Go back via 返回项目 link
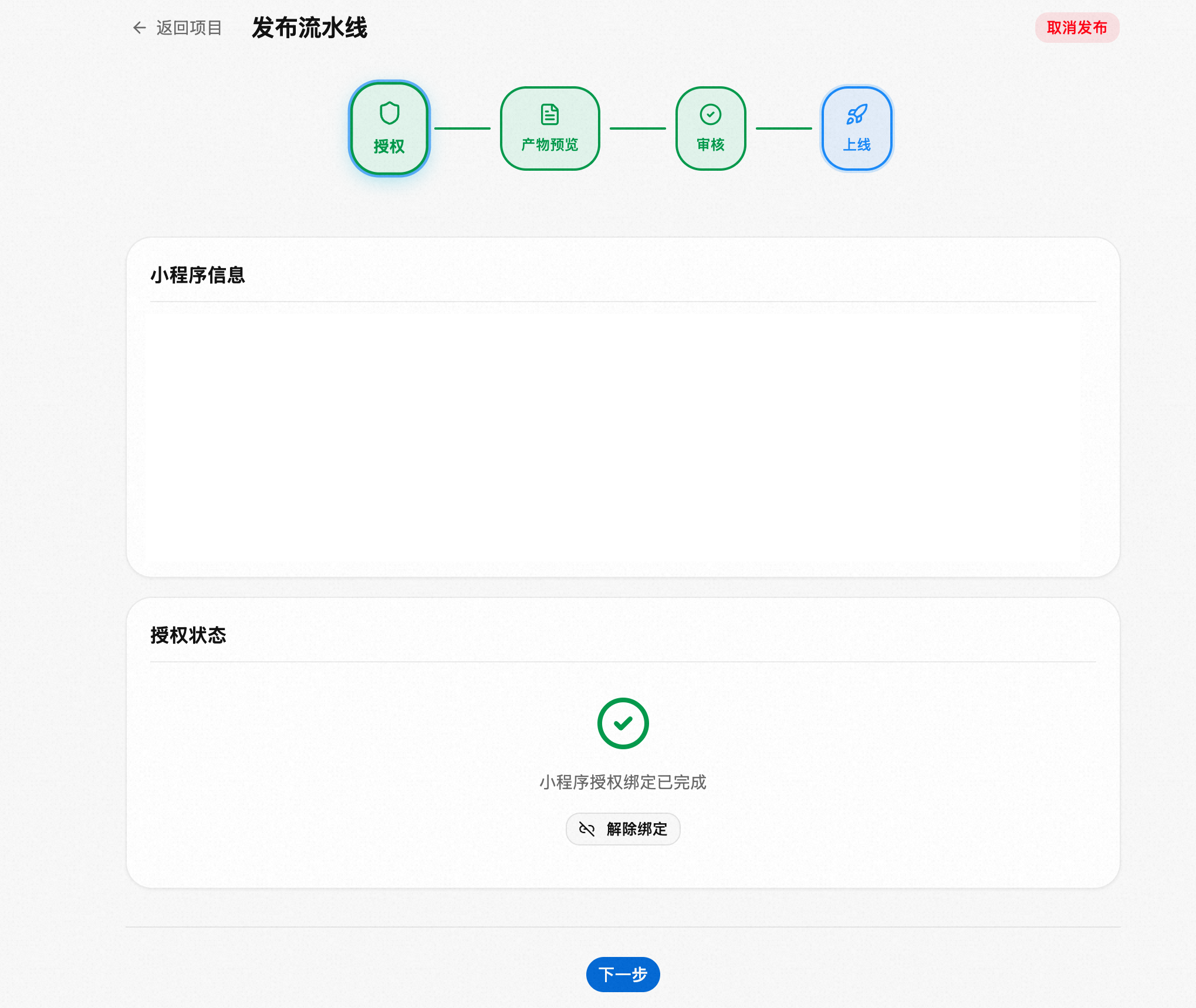The height and width of the screenshot is (1008, 1196). pyautogui.click(x=177, y=28)
